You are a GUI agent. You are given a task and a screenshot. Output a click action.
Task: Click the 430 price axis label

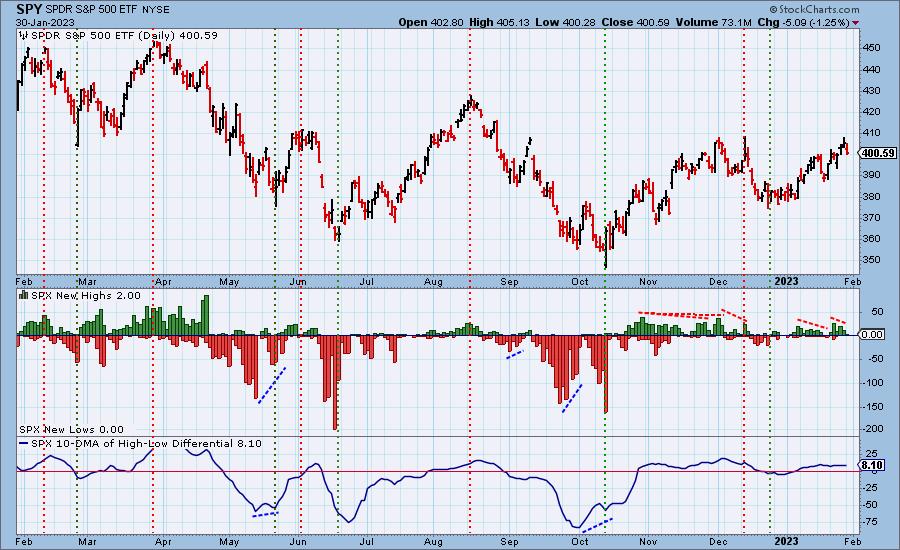(872, 91)
